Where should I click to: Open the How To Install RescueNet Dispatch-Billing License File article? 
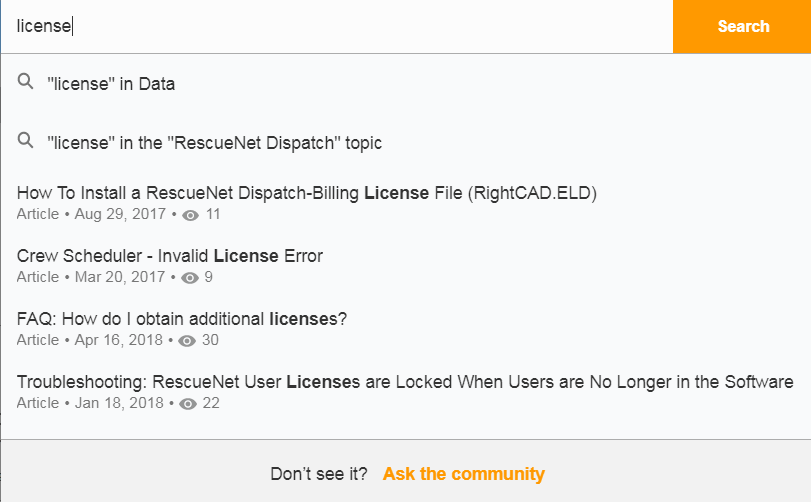point(307,193)
